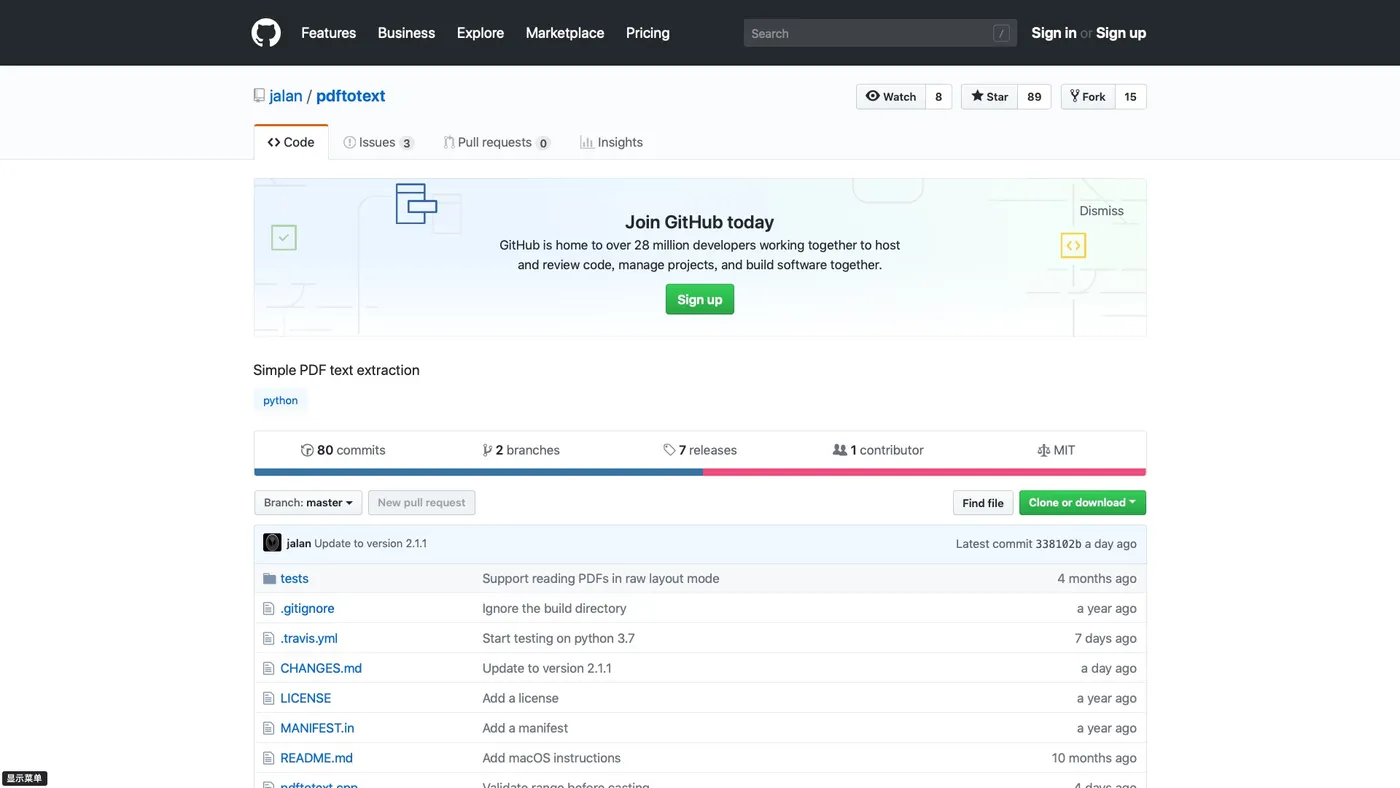Image resolution: width=1400 pixels, height=788 pixels.
Task: Click the Find file button
Action: pos(983,503)
